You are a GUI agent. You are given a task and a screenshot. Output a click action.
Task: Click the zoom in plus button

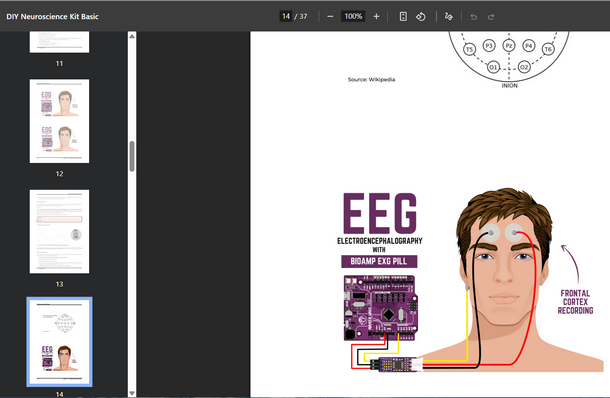click(x=376, y=16)
